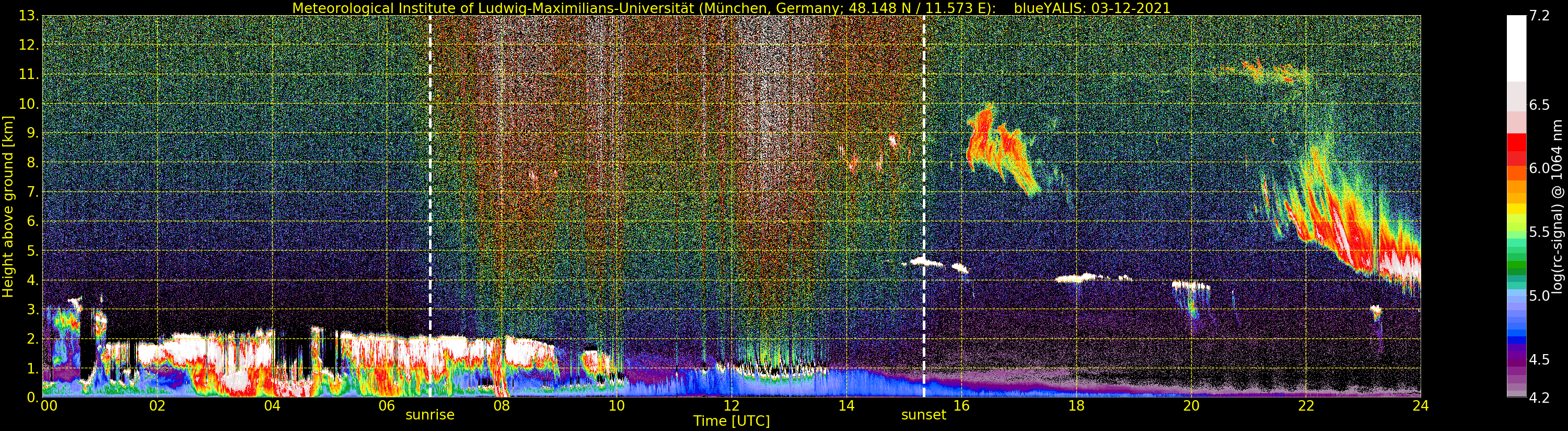This screenshot has width=1568, height=431.
Task: Click the '7.' height axis tick label
Action: pos(33,192)
